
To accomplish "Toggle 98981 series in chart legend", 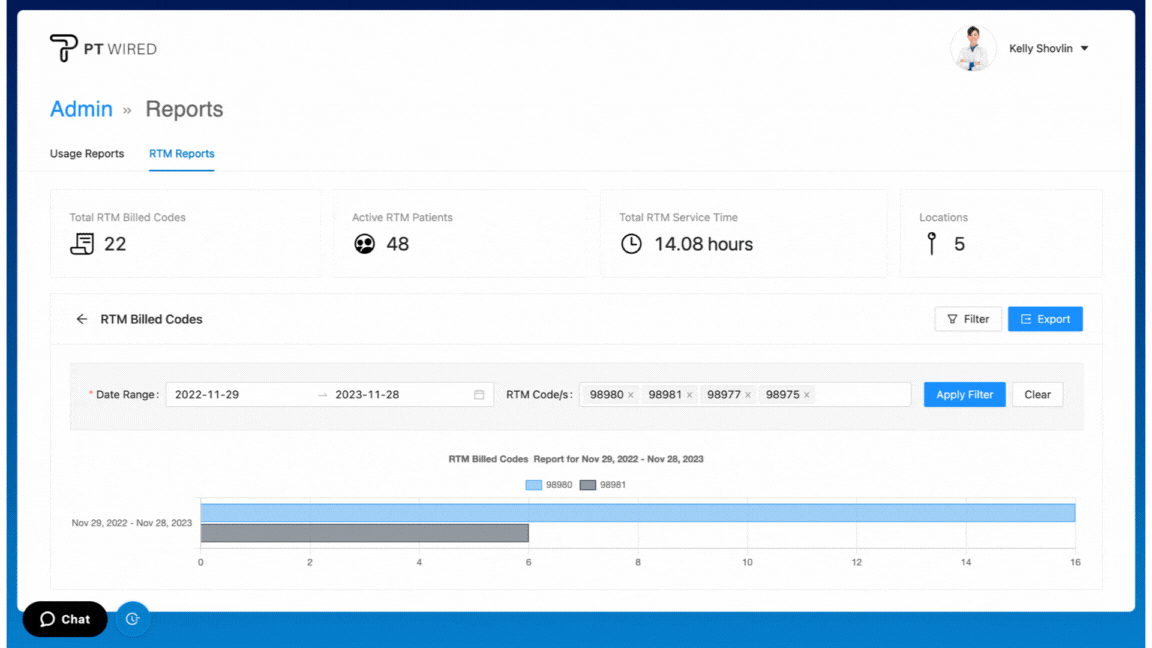I will click(x=603, y=485).
